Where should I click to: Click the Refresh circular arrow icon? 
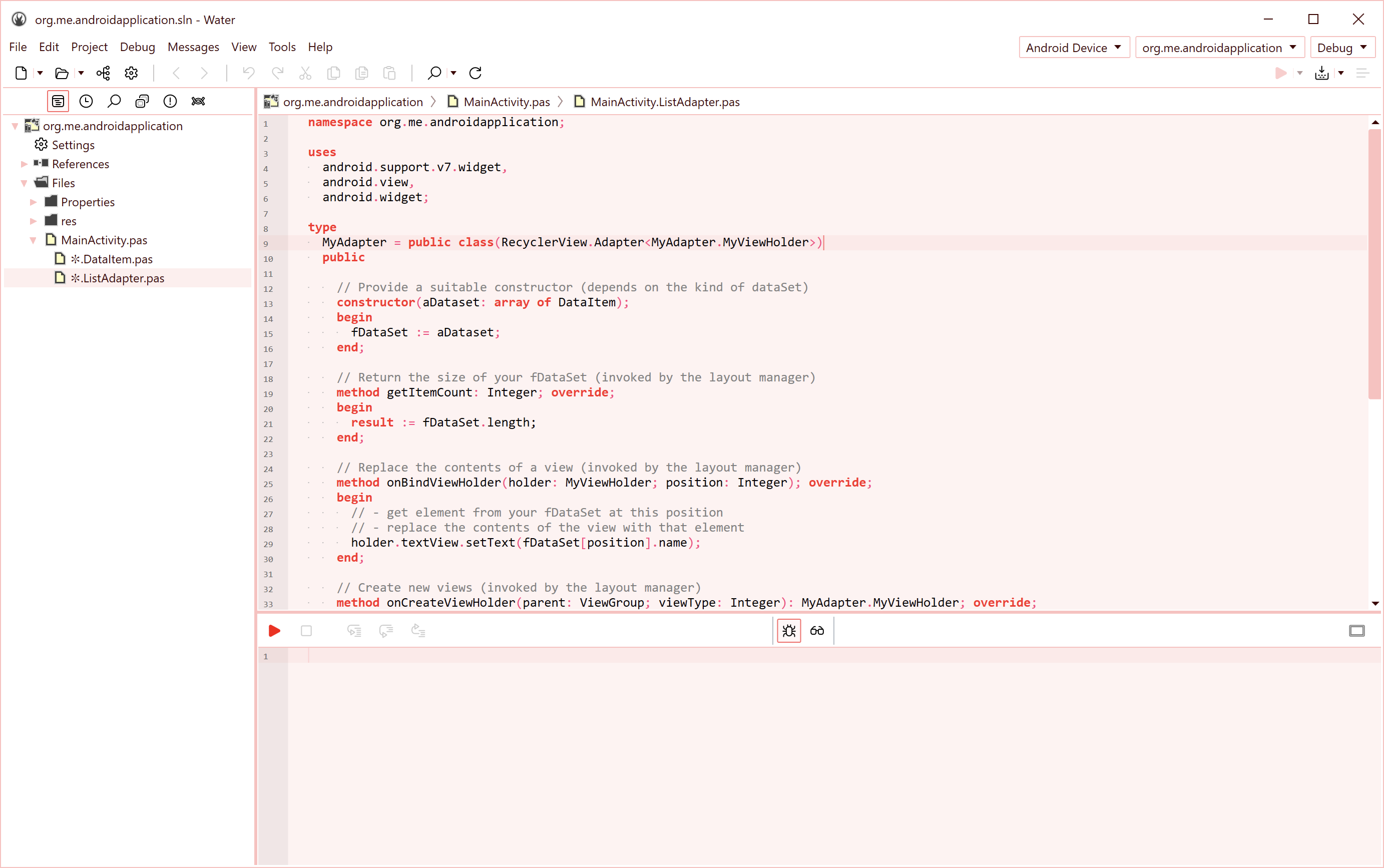476,73
